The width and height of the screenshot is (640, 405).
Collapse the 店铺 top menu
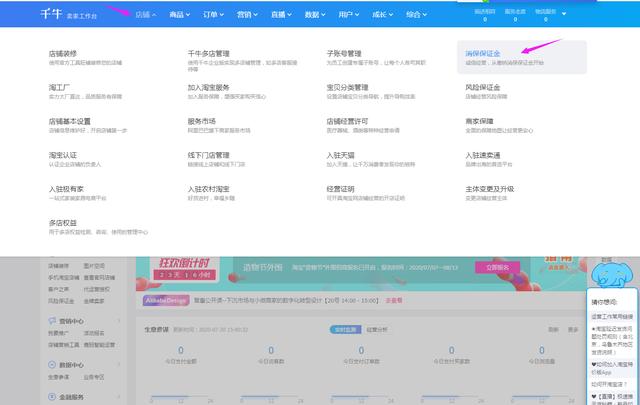[146, 15]
